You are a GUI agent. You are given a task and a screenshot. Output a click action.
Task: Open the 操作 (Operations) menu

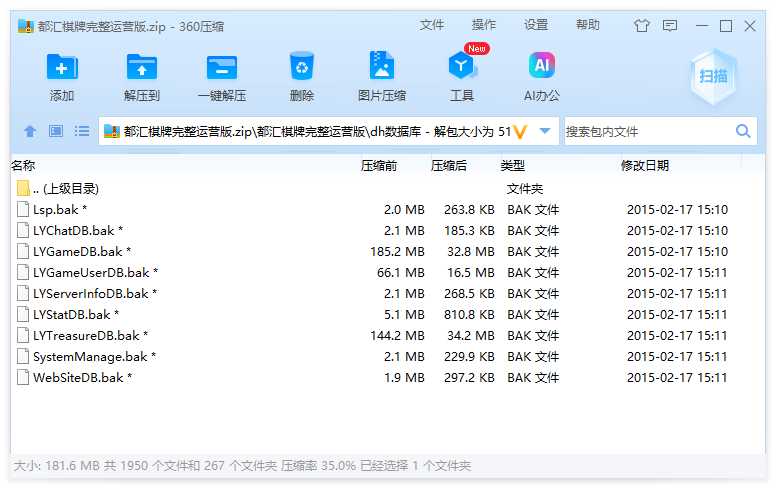pyautogui.click(x=484, y=25)
